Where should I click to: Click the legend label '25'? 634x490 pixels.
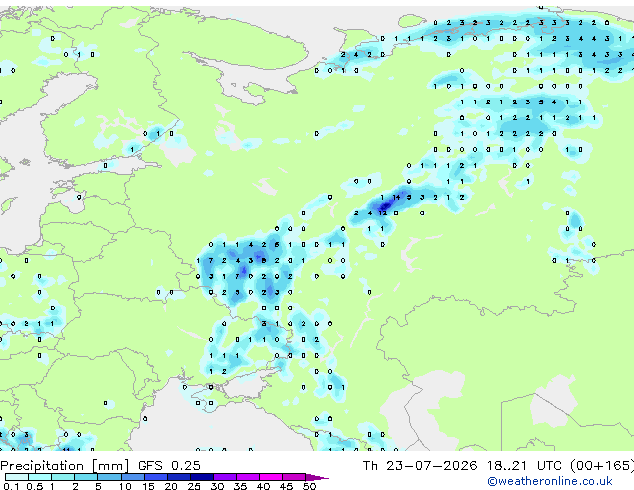pyautogui.click(x=194, y=486)
